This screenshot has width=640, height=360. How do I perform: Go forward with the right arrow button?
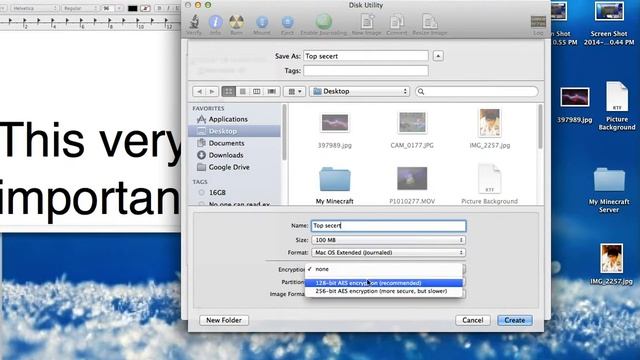[212, 91]
